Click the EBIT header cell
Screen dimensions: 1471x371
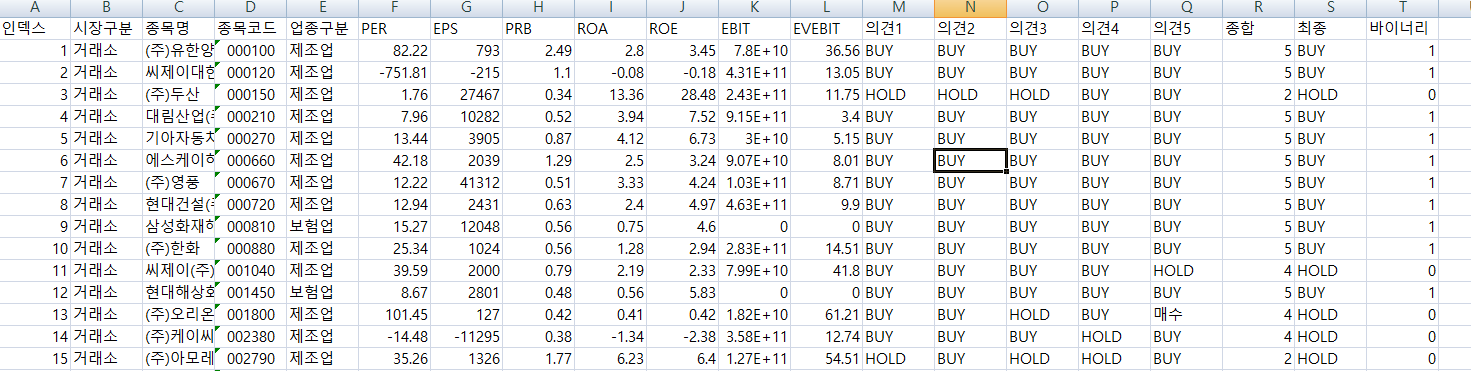(x=754, y=28)
